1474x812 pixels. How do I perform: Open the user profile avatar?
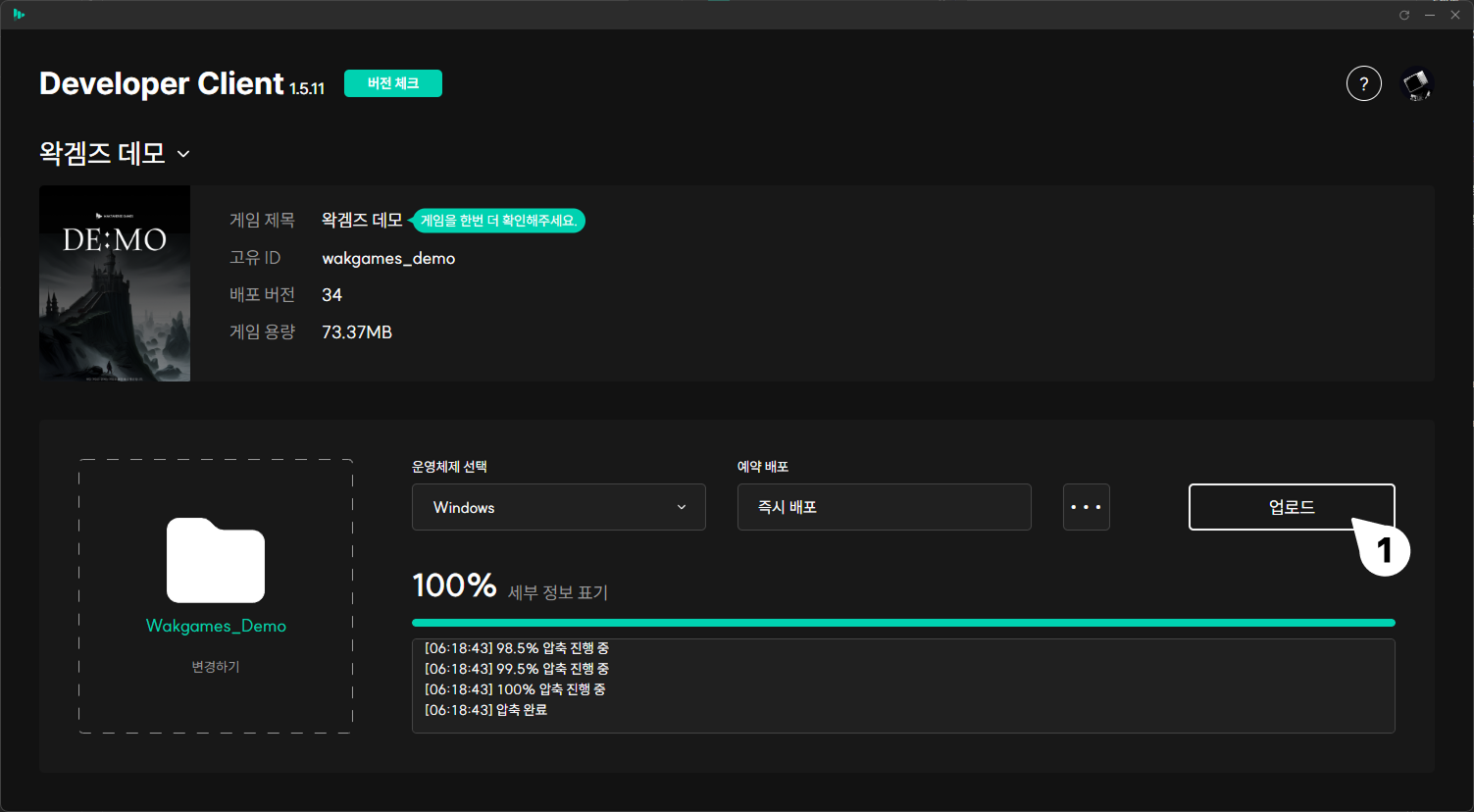[1416, 83]
